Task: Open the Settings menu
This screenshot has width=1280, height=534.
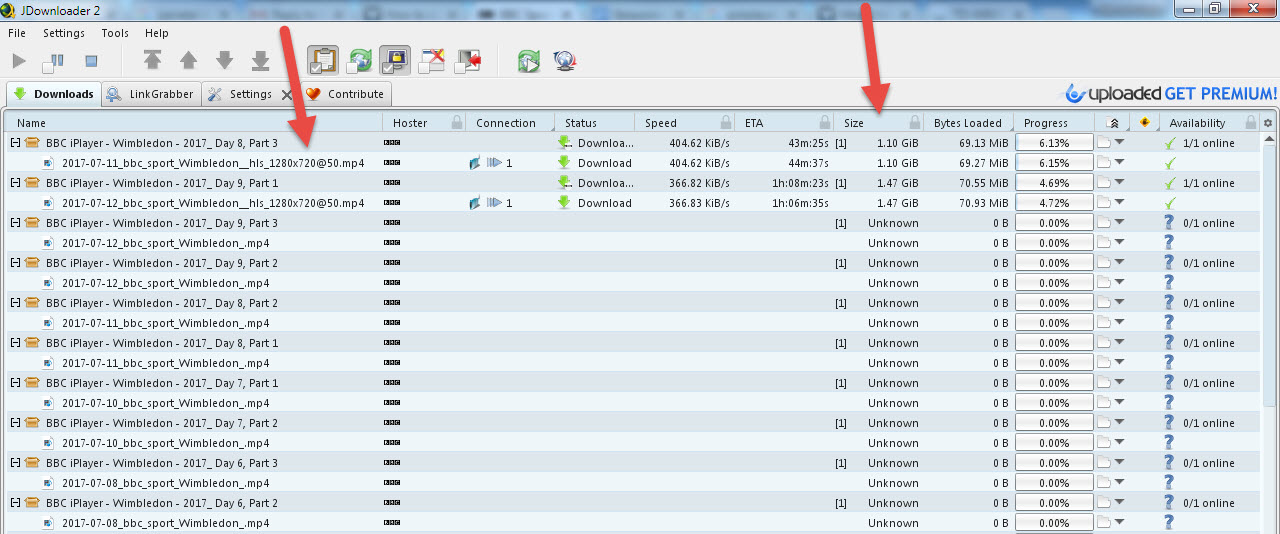Action: tap(64, 33)
